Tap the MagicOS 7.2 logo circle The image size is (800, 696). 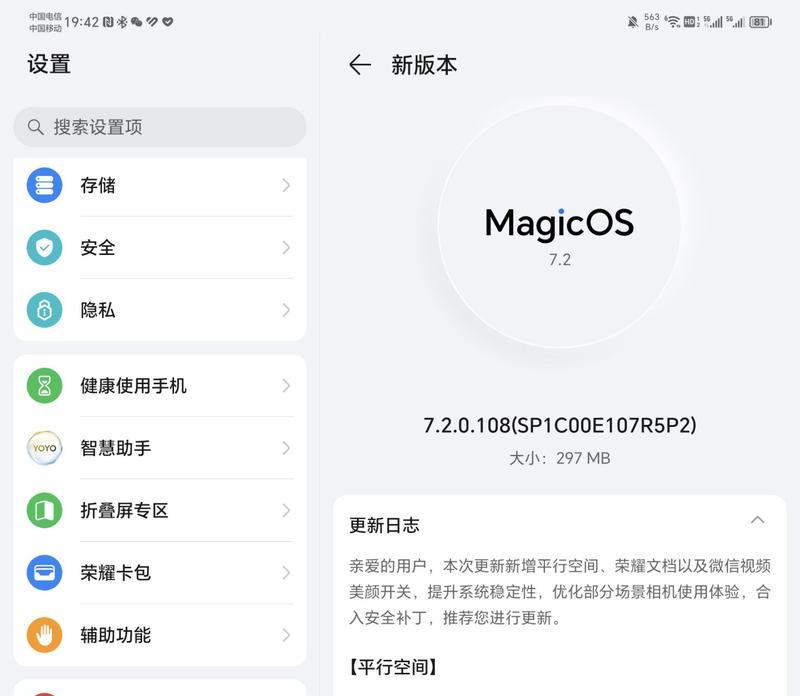(x=559, y=227)
